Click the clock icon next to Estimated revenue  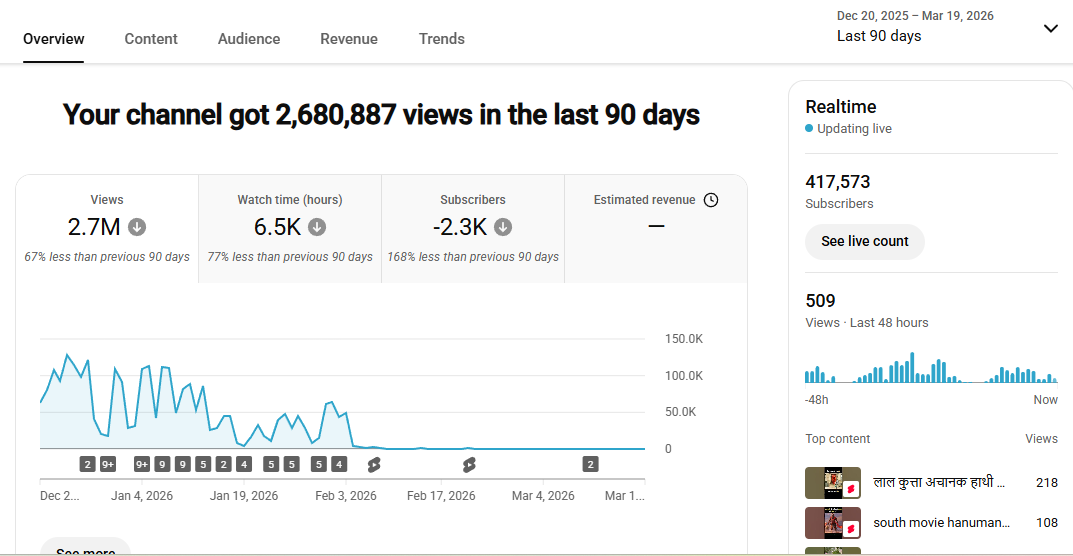click(x=711, y=200)
